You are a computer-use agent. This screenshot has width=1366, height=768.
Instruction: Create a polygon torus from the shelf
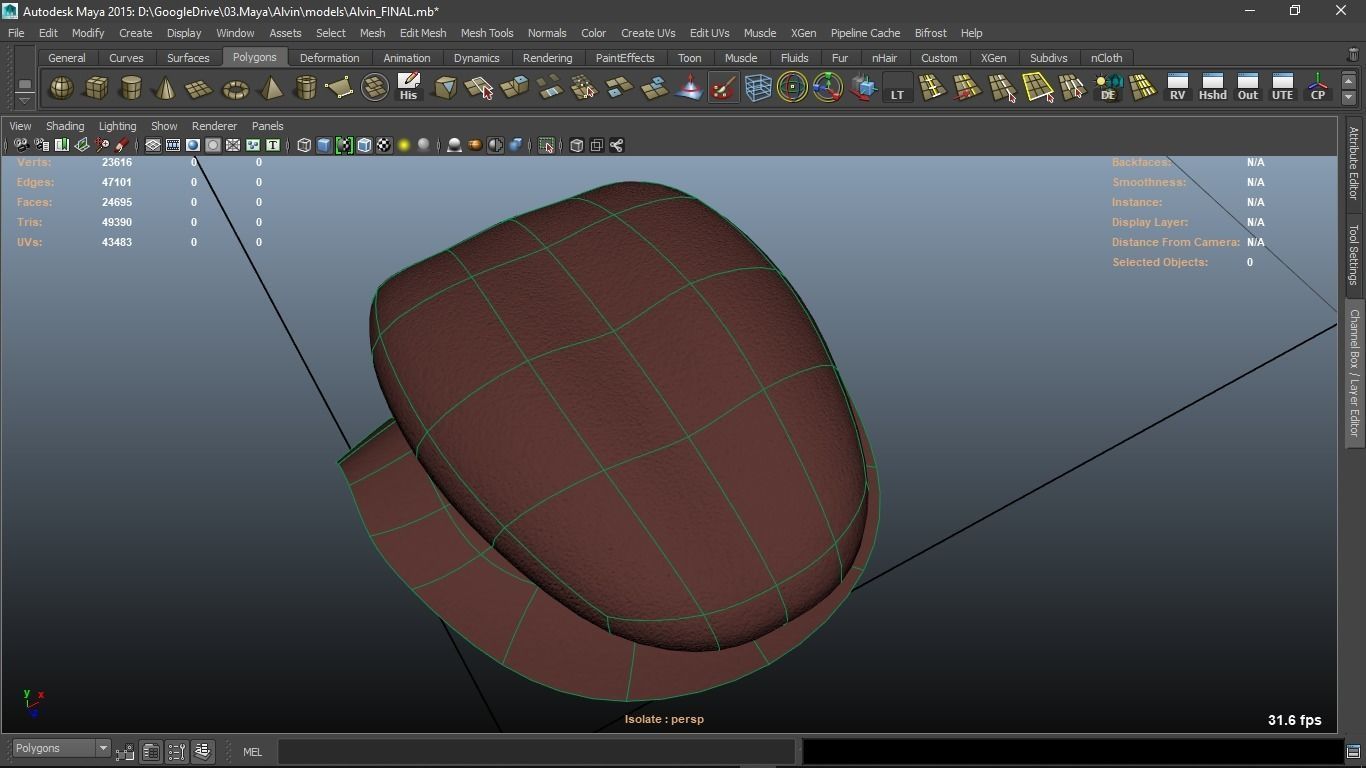(x=235, y=88)
